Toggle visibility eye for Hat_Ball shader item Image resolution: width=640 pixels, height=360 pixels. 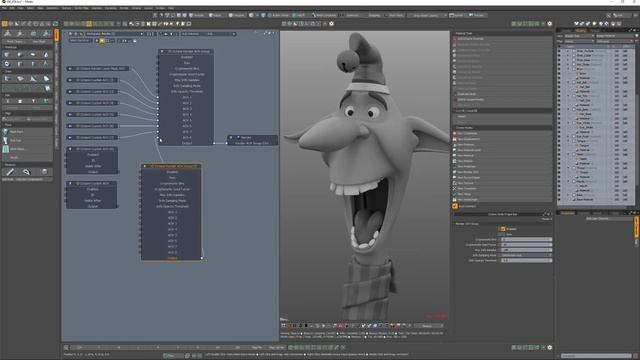pyautogui.click(x=559, y=82)
